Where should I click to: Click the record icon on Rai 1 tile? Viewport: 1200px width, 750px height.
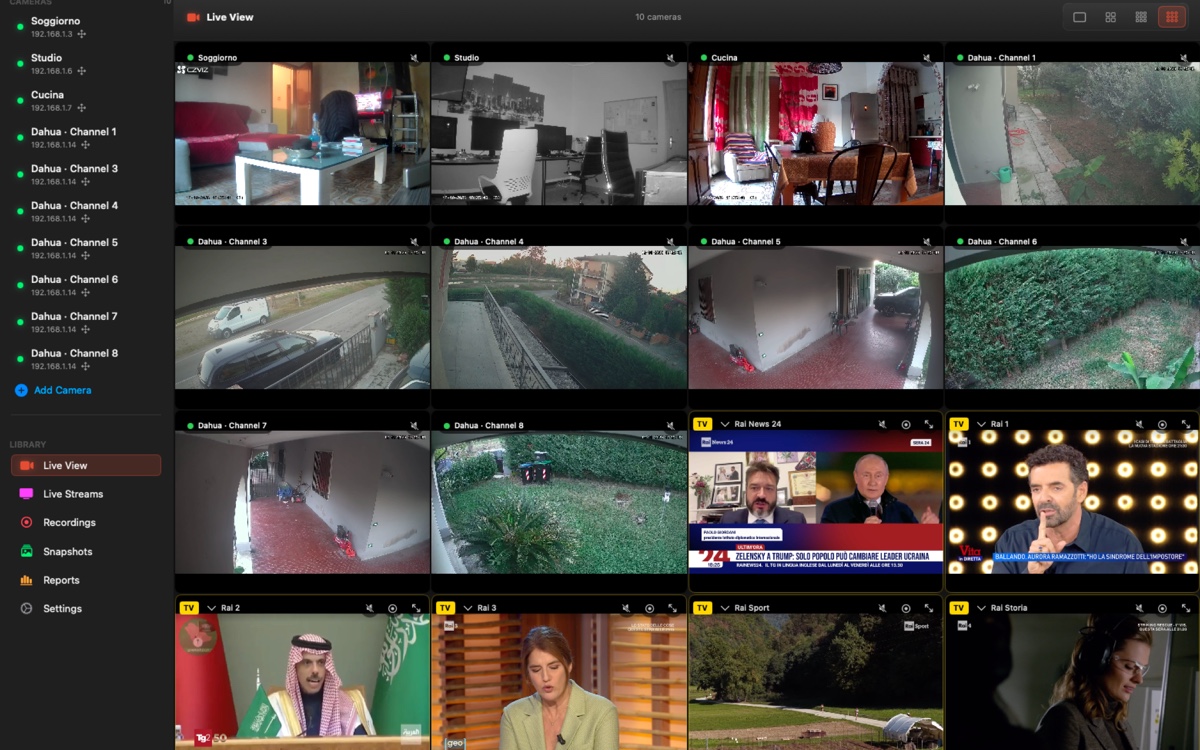[1162, 424]
